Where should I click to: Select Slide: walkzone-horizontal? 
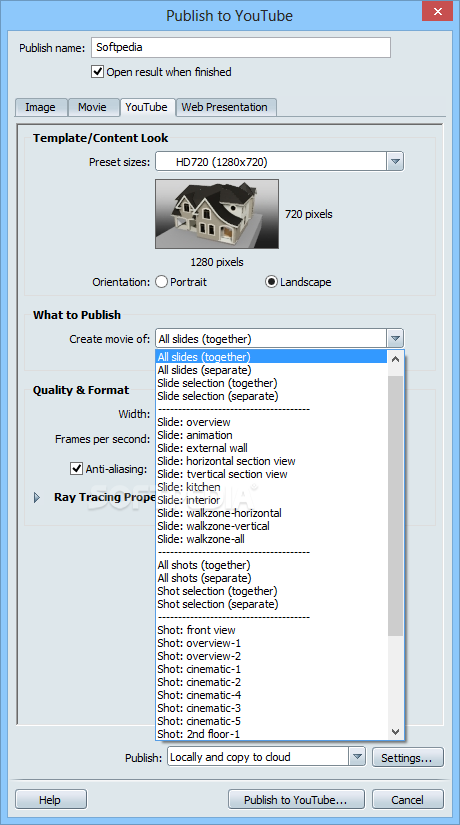[x=272, y=513]
